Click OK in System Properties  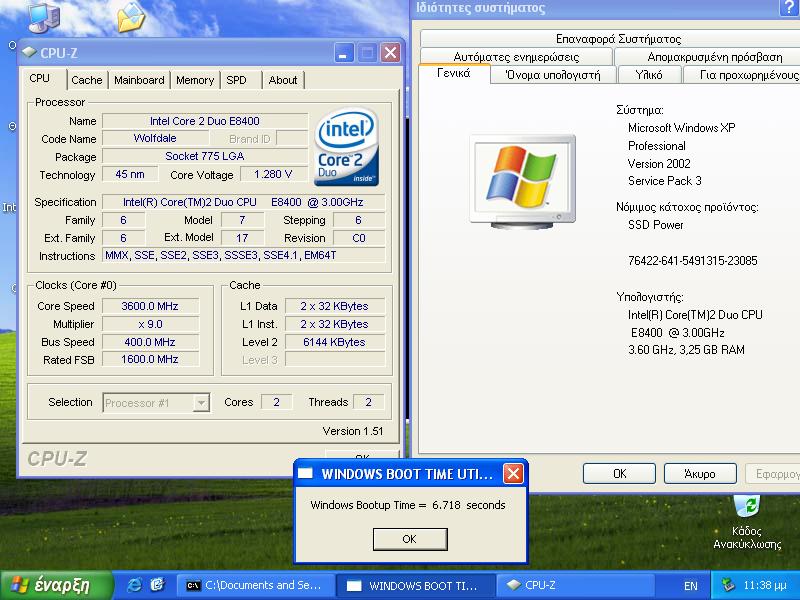(619, 474)
